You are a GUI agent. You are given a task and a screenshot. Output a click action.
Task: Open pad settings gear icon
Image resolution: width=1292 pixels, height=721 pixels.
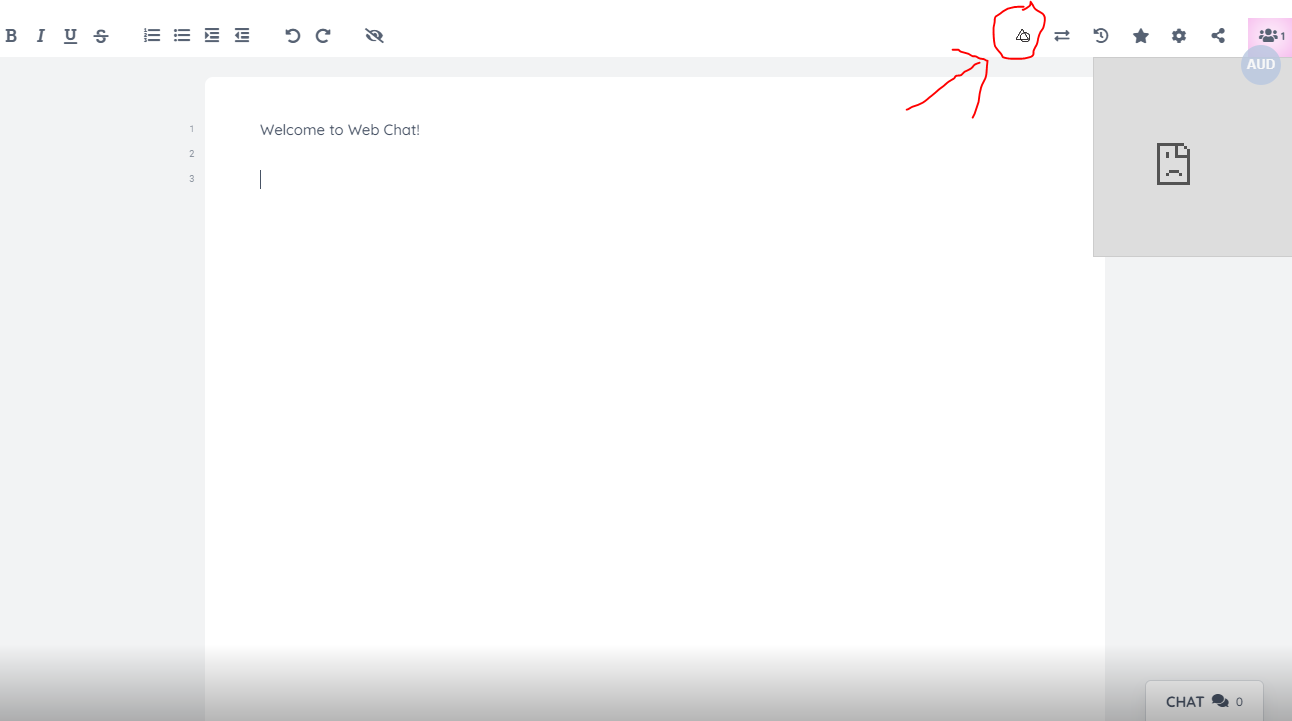(1179, 35)
